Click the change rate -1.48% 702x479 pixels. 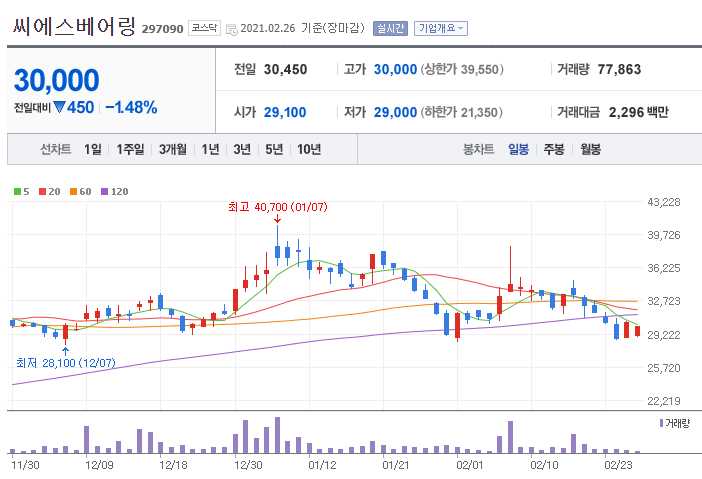click(131, 107)
